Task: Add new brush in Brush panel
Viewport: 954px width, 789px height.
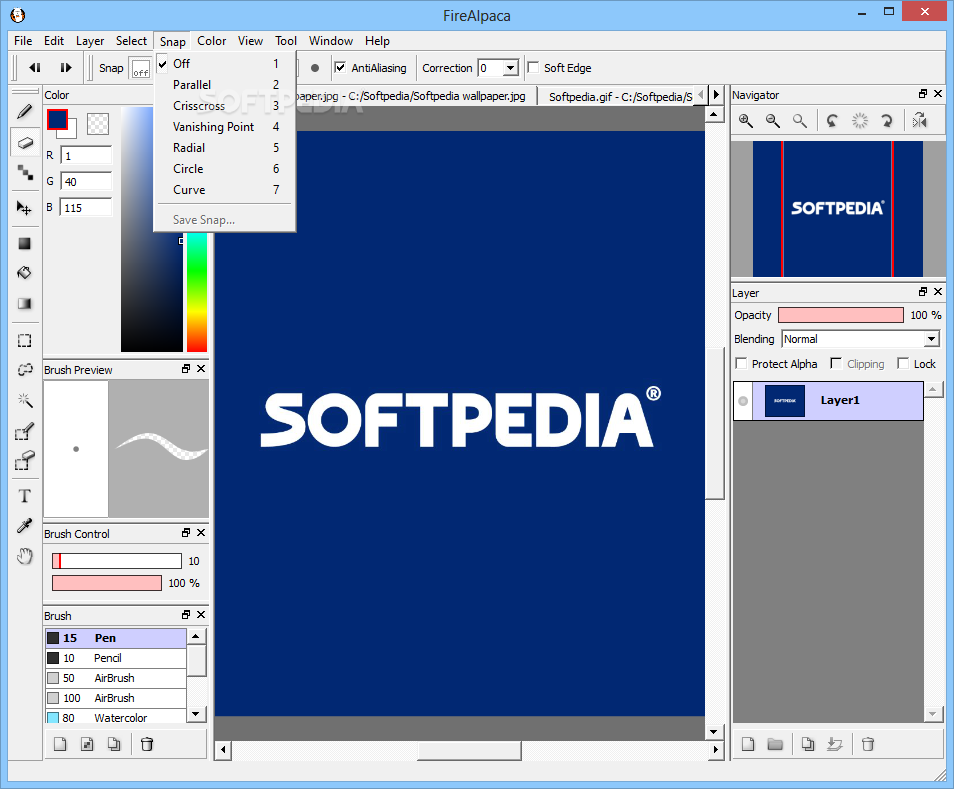Action: pos(60,744)
